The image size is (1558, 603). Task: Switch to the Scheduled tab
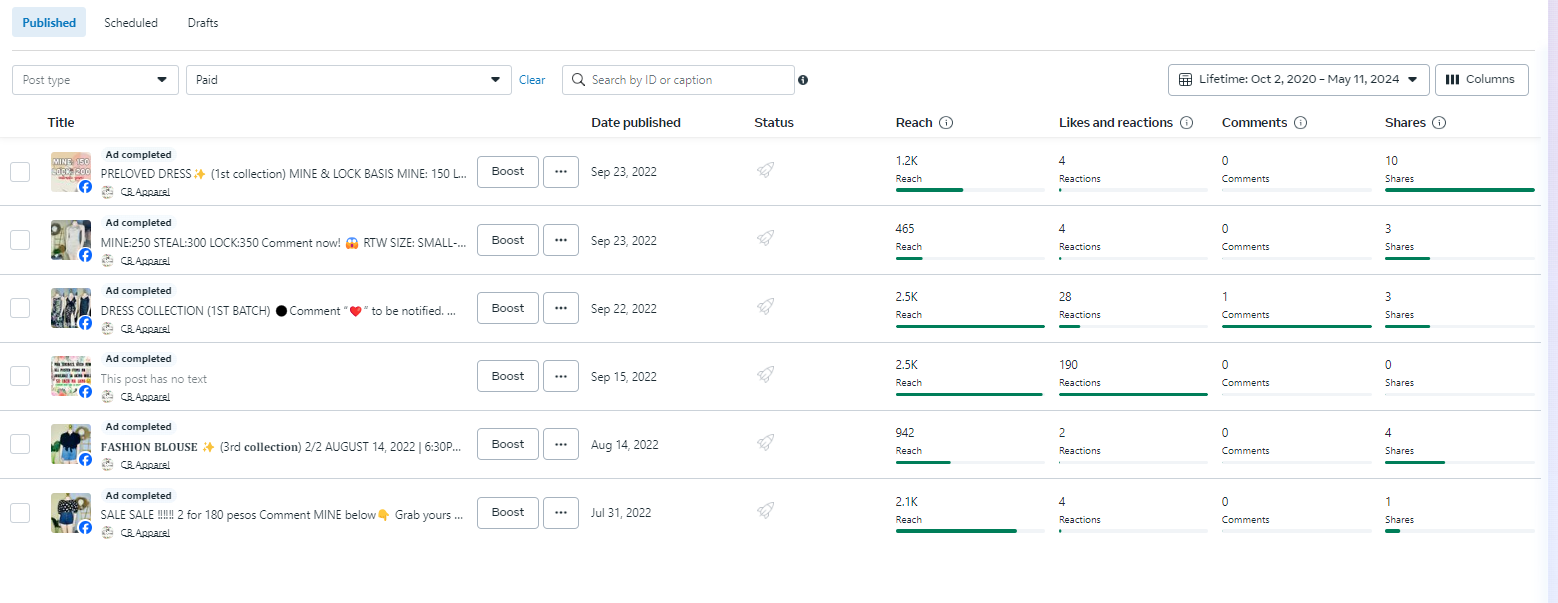click(131, 22)
